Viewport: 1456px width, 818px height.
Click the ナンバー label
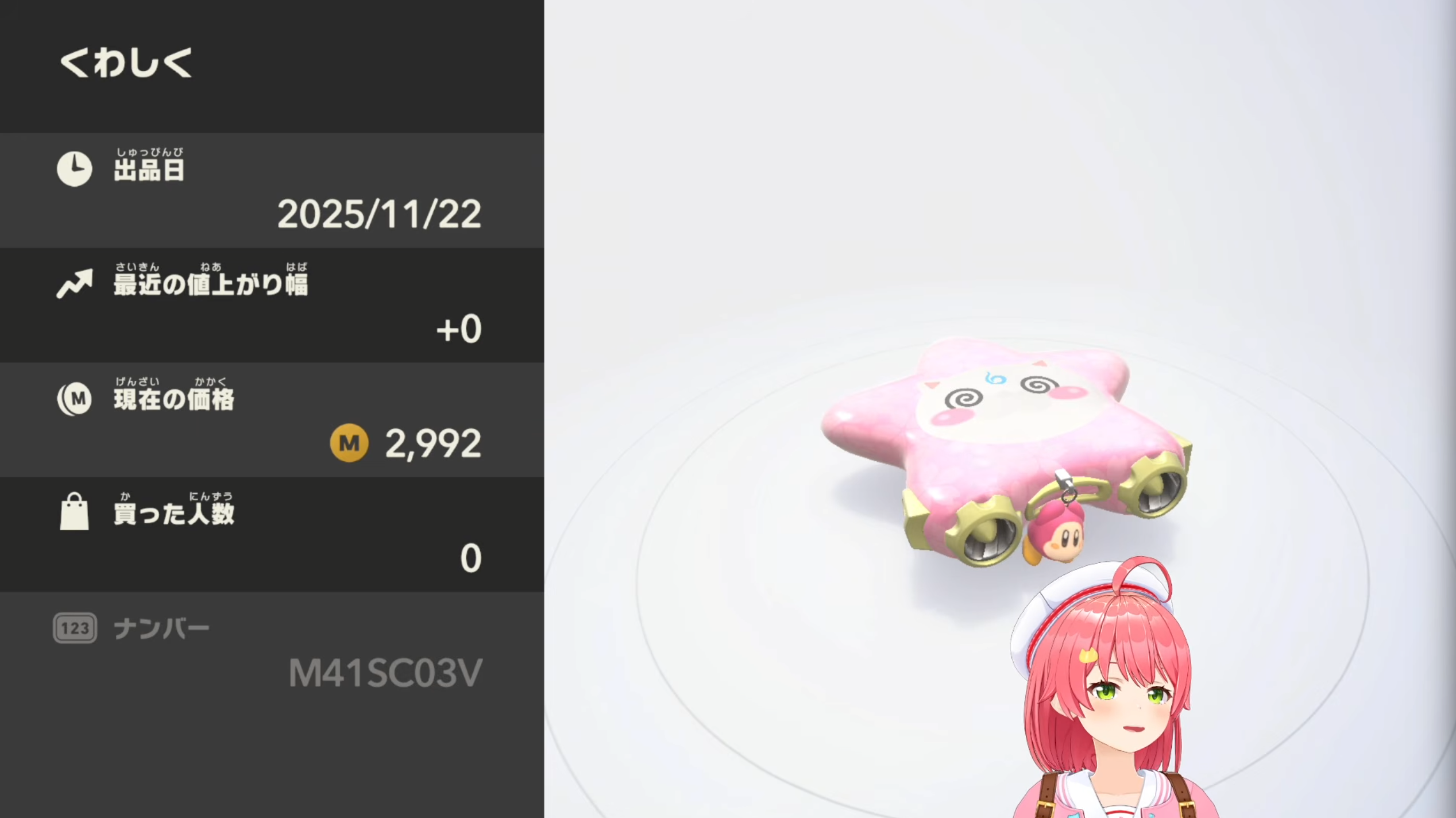tap(161, 628)
